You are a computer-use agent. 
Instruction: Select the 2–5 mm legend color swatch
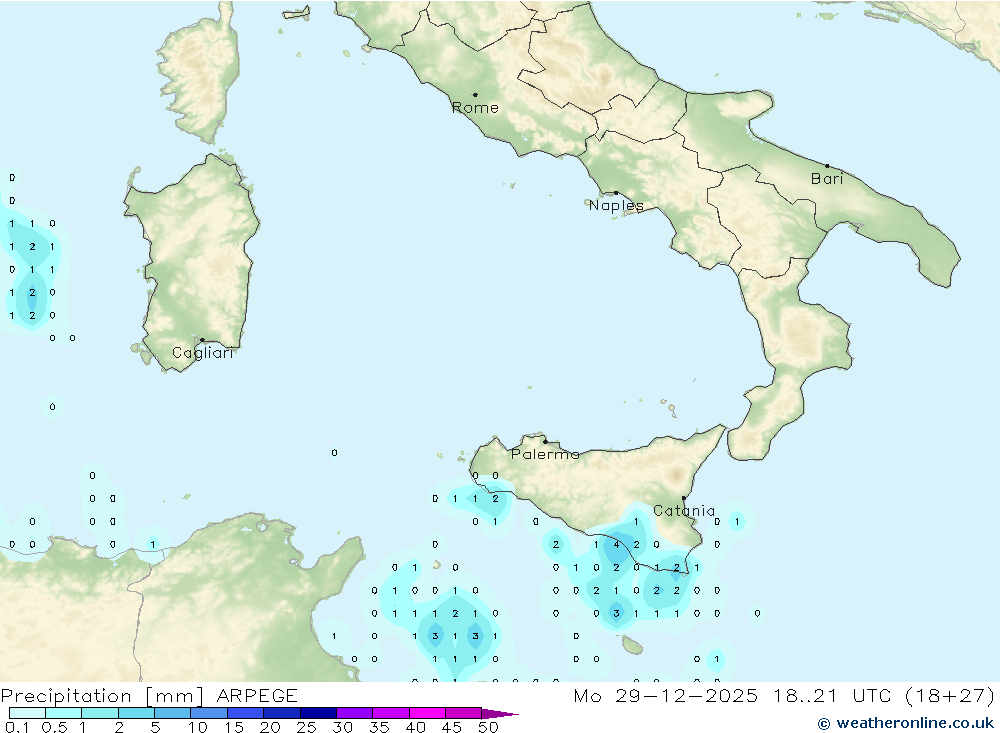click(136, 713)
